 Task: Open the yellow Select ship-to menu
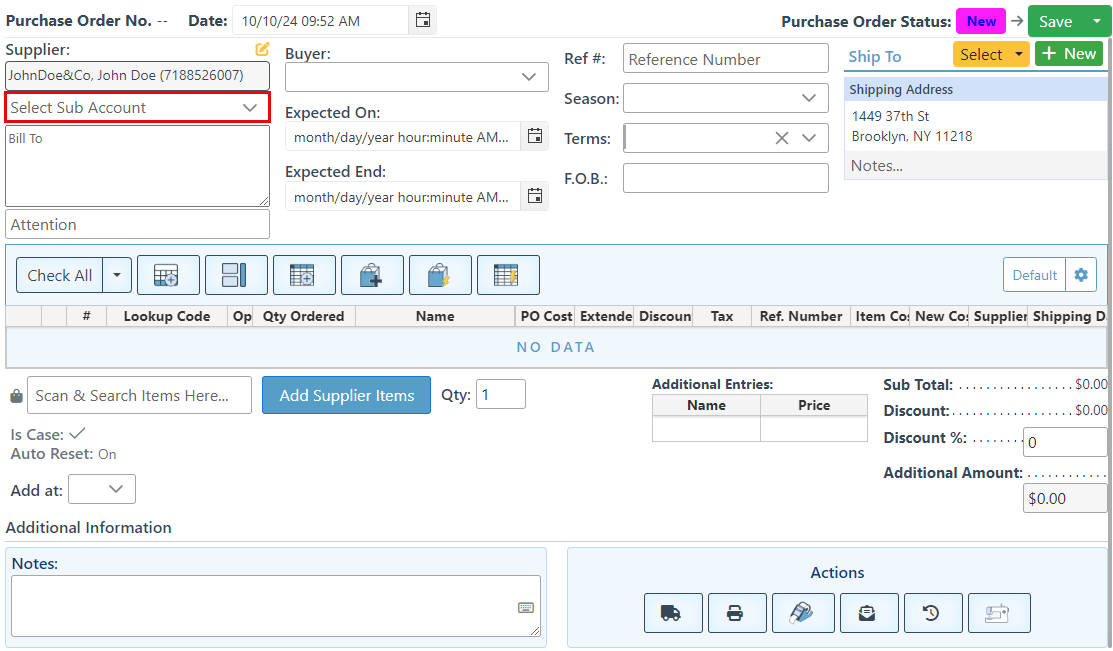coord(990,54)
